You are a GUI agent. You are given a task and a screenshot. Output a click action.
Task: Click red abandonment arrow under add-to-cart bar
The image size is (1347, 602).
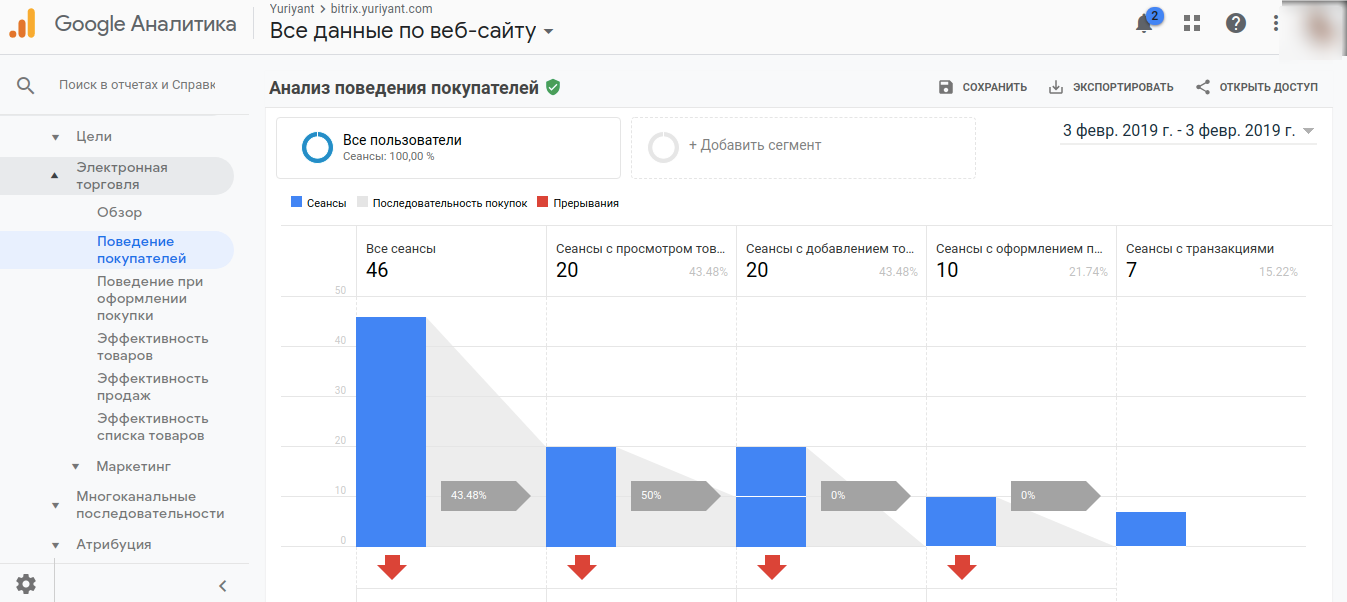[772, 567]
